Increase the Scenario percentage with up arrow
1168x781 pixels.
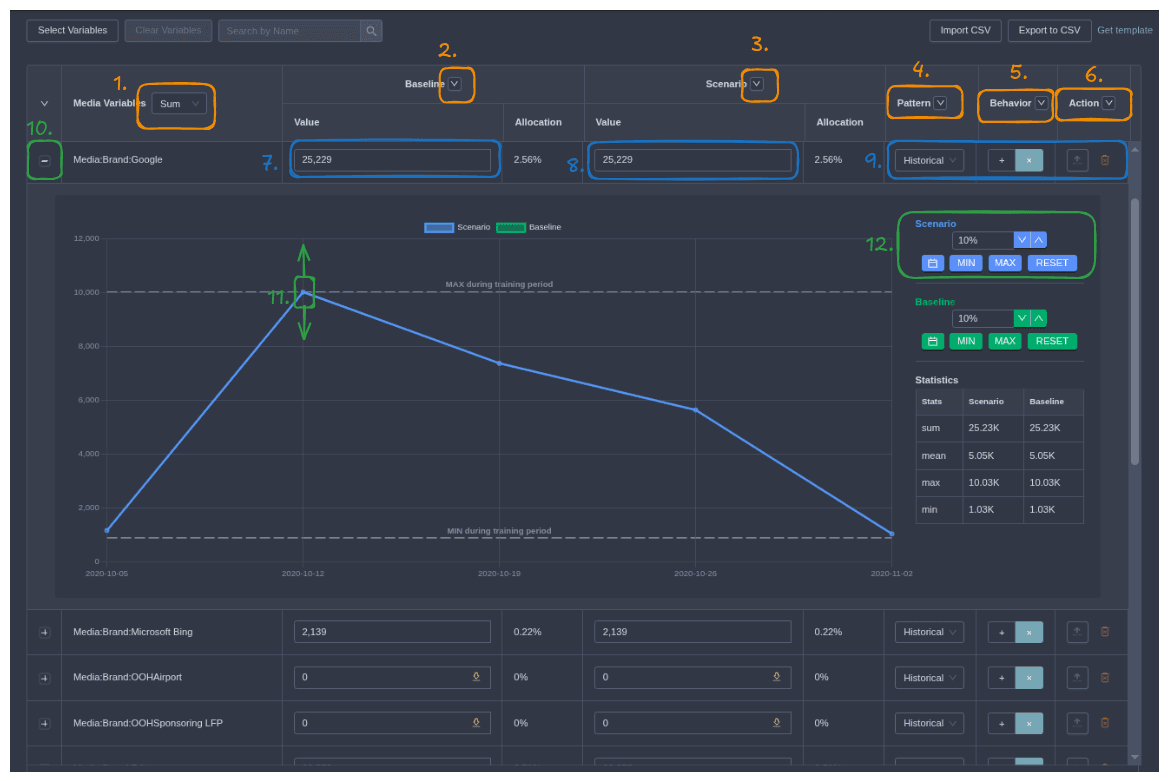(x=1039, y=240)
